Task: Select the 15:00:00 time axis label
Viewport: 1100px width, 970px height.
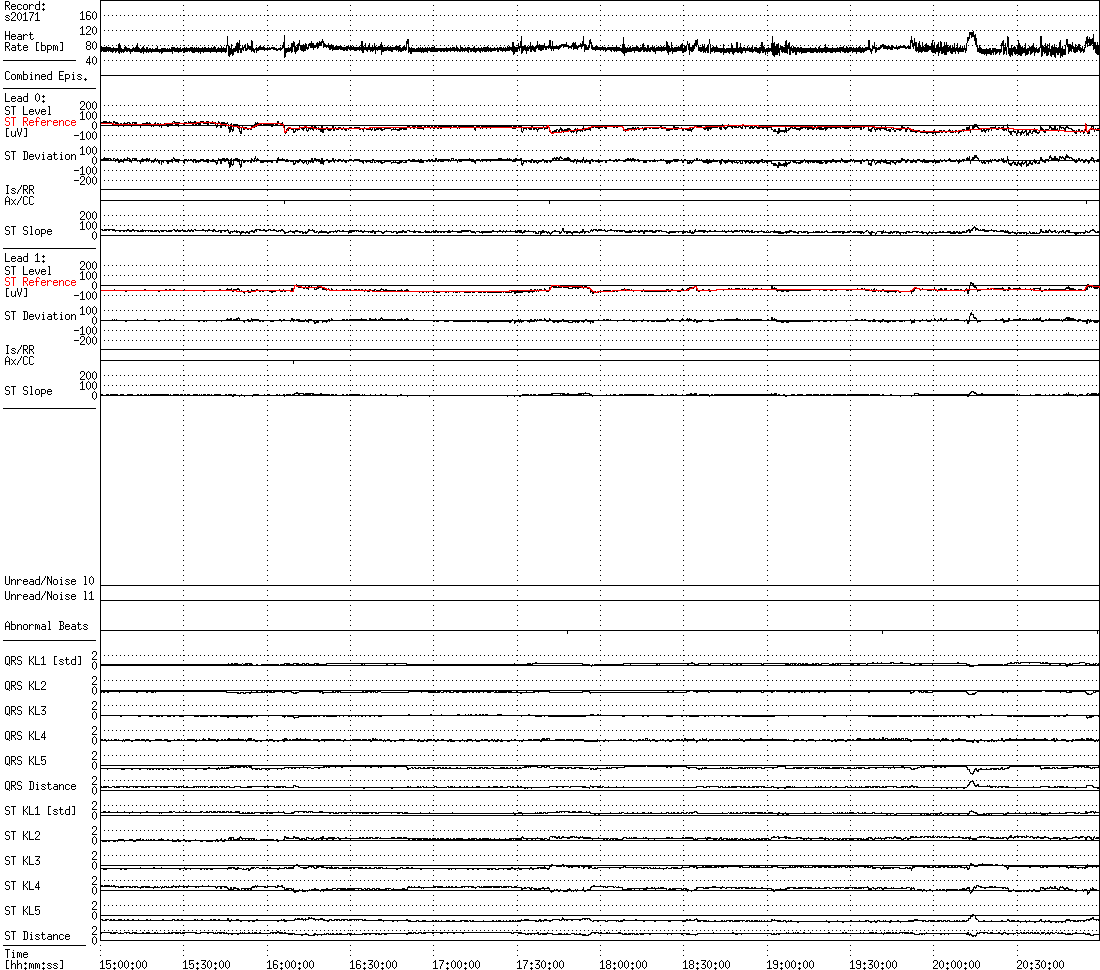Action: tap(123, 964)
